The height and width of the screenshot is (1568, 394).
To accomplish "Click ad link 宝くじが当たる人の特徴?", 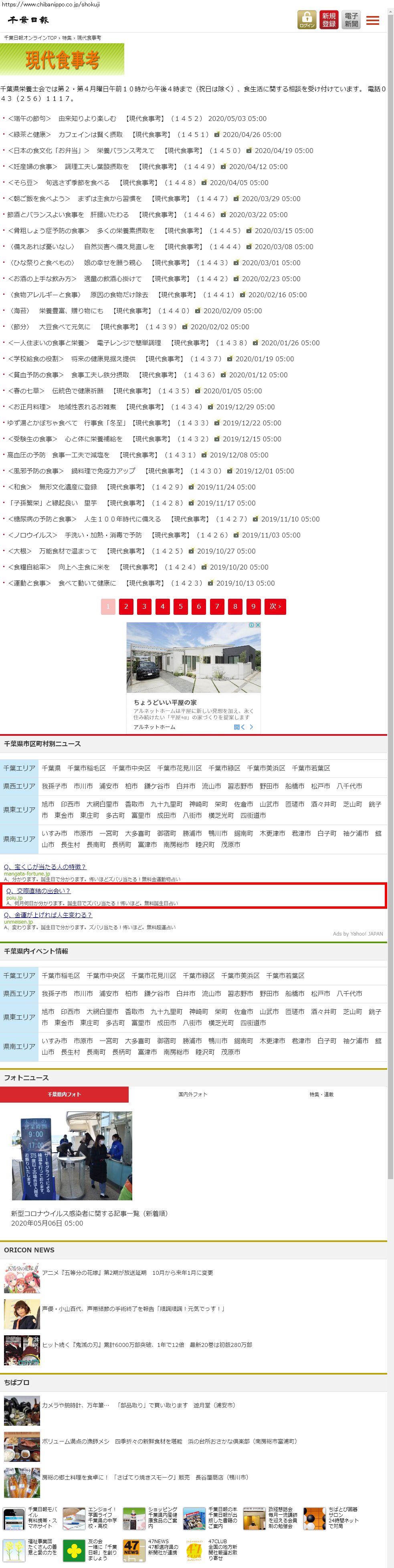I will click(x=45, y=866).
